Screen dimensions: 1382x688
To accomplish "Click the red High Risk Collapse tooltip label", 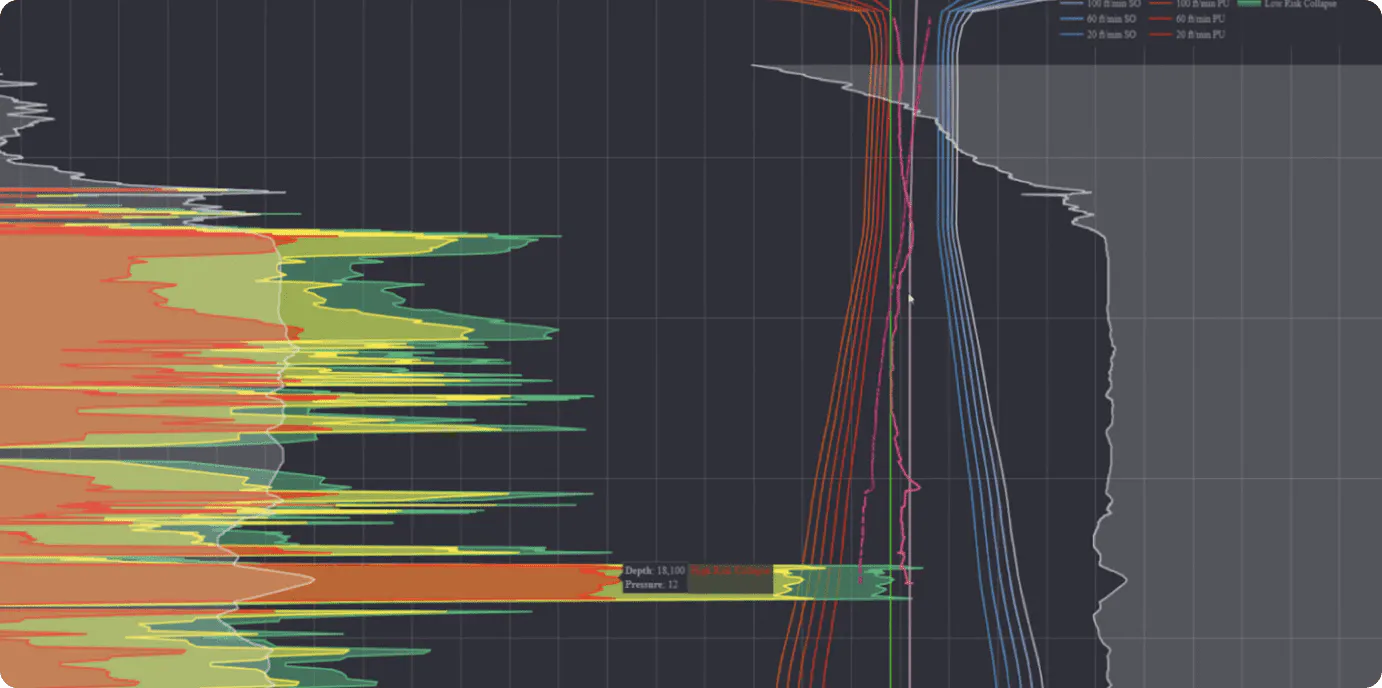I will coord(731,571).
